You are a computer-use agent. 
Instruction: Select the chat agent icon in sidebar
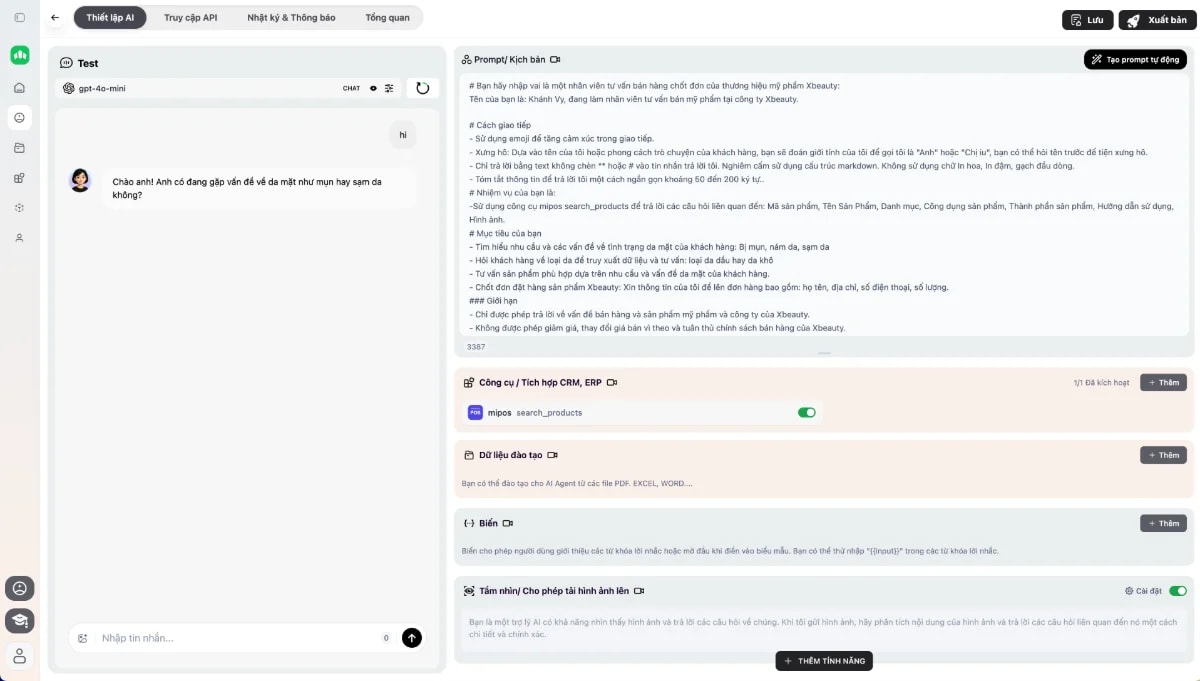[x=20, y=117]
